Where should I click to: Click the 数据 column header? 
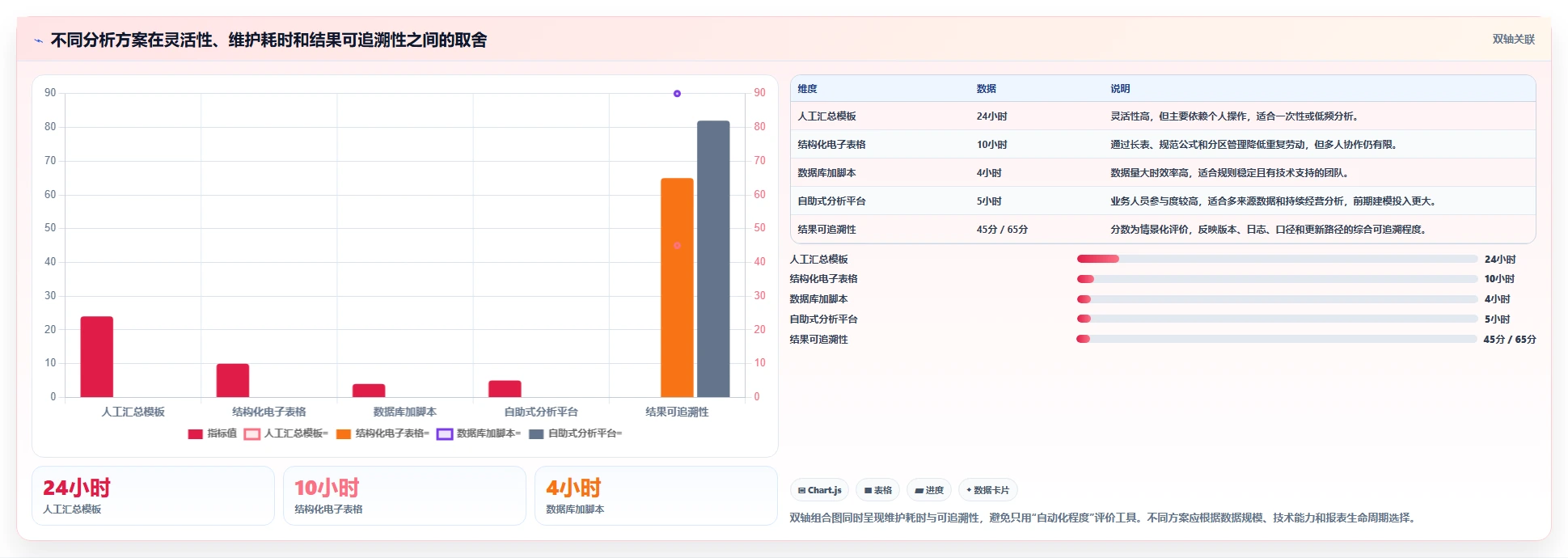click(987, 89)
